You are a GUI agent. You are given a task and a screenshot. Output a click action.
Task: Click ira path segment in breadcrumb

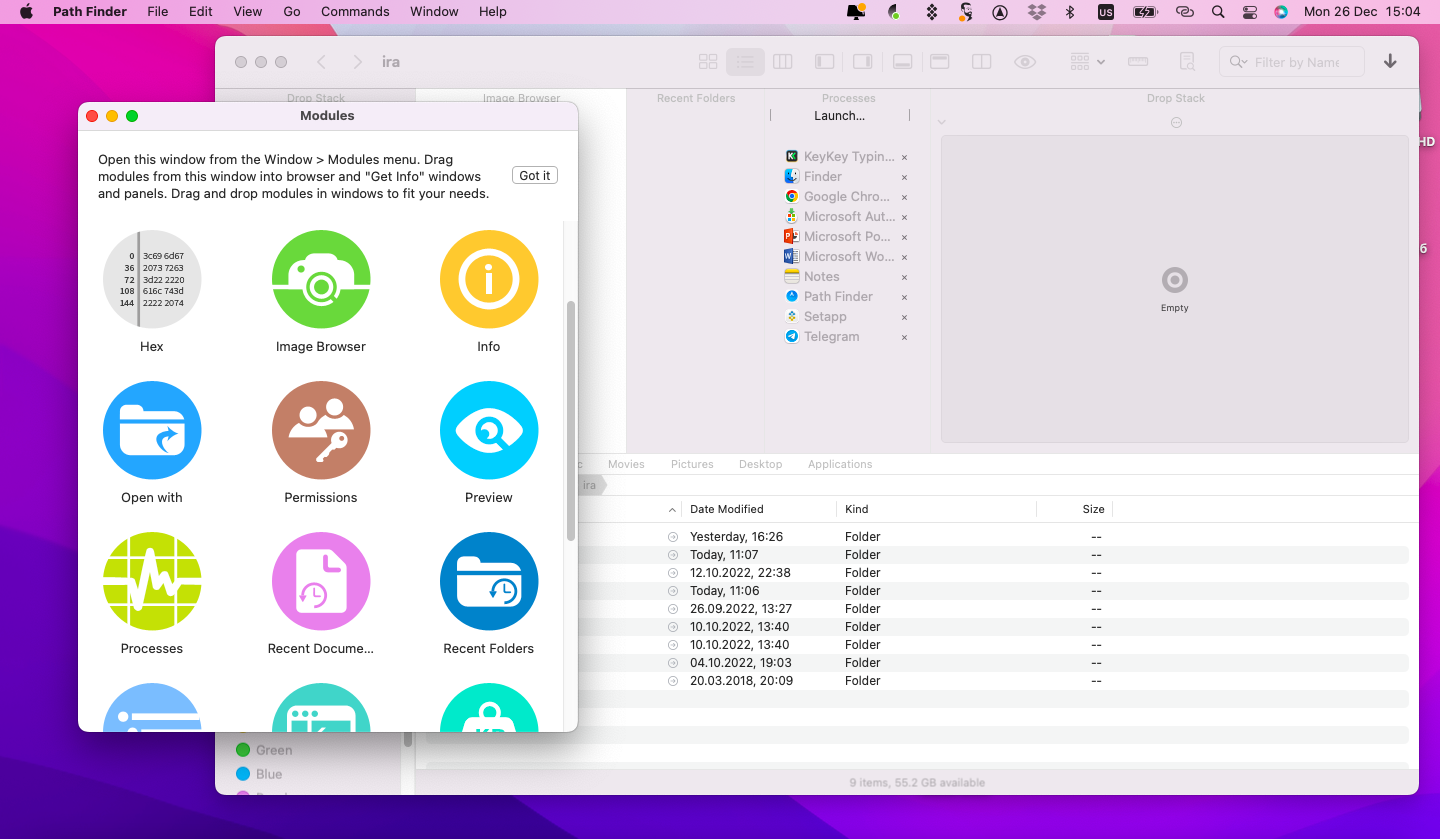590,485
